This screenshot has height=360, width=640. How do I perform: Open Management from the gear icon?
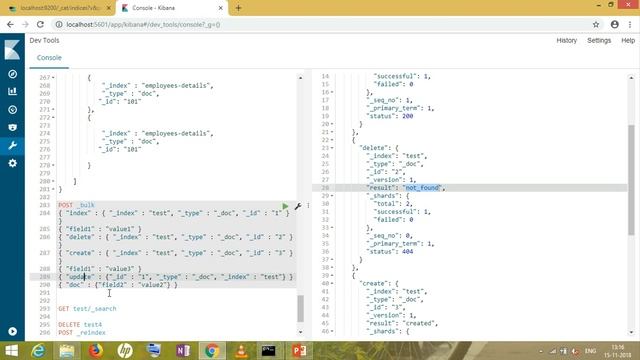(x=13, y=163)
